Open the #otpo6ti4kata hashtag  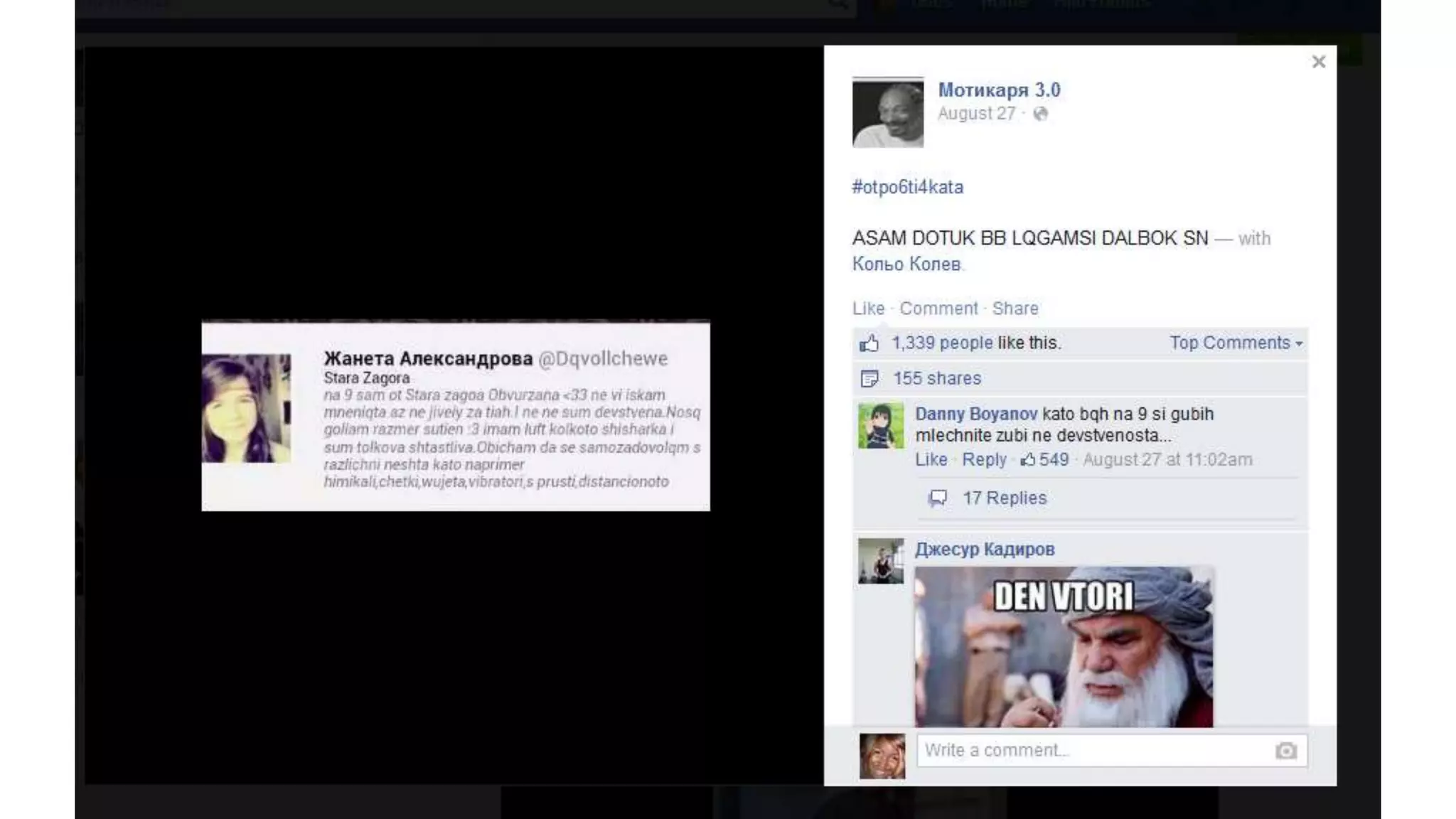click(x=907, y=187)
